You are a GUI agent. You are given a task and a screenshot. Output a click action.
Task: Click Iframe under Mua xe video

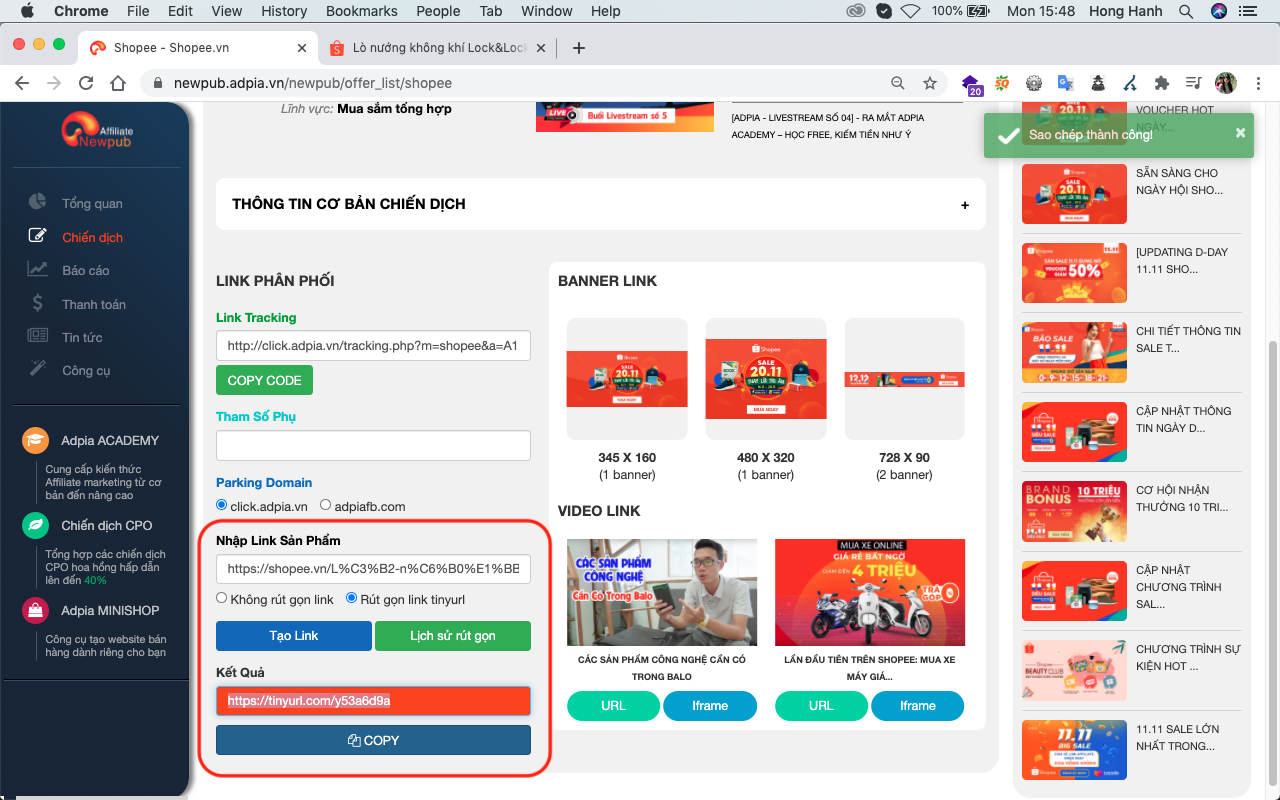918,706
